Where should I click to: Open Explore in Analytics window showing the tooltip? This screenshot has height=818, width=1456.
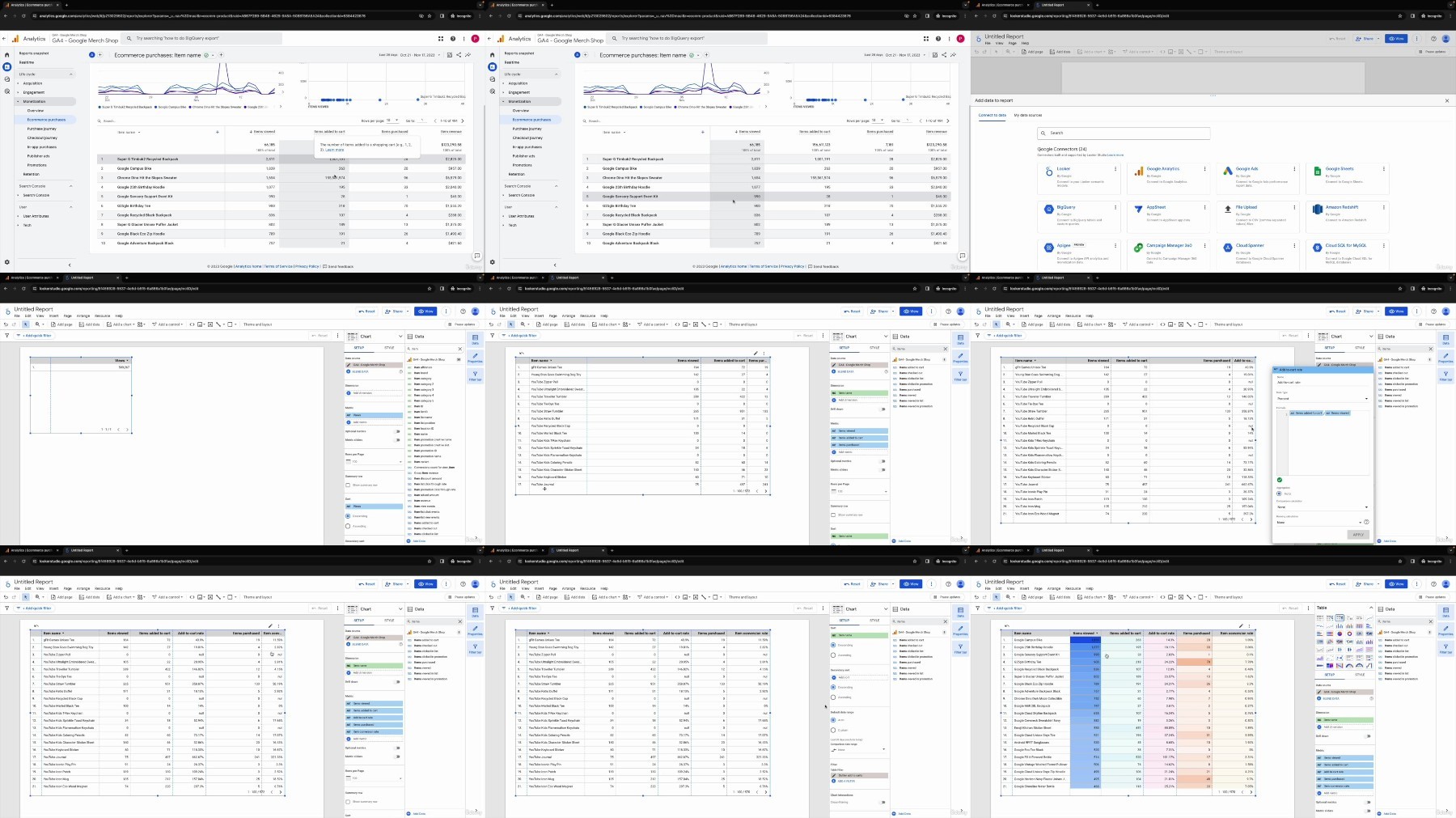point(7,79)
